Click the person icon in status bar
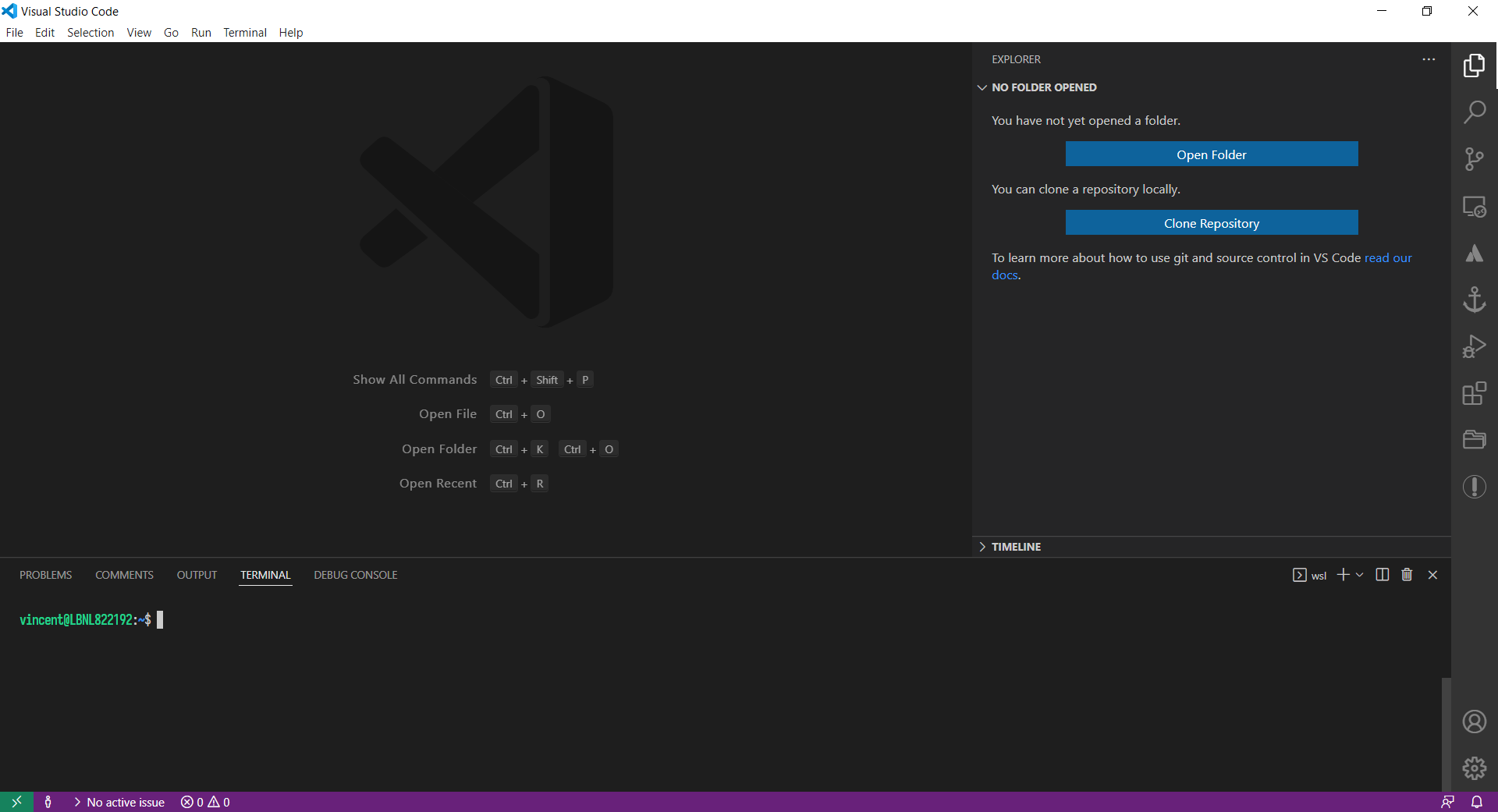Viewport: 1498px width, 812px height. point(48,802)
